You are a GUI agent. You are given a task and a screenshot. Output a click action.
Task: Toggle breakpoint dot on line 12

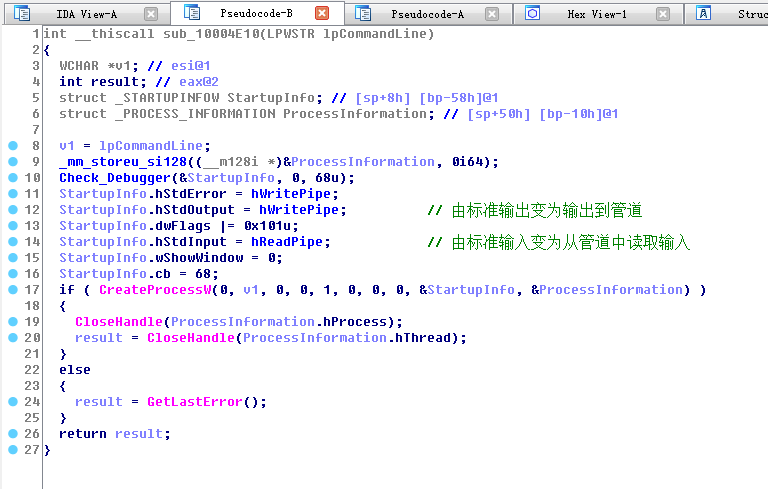(x=13, y=210)
